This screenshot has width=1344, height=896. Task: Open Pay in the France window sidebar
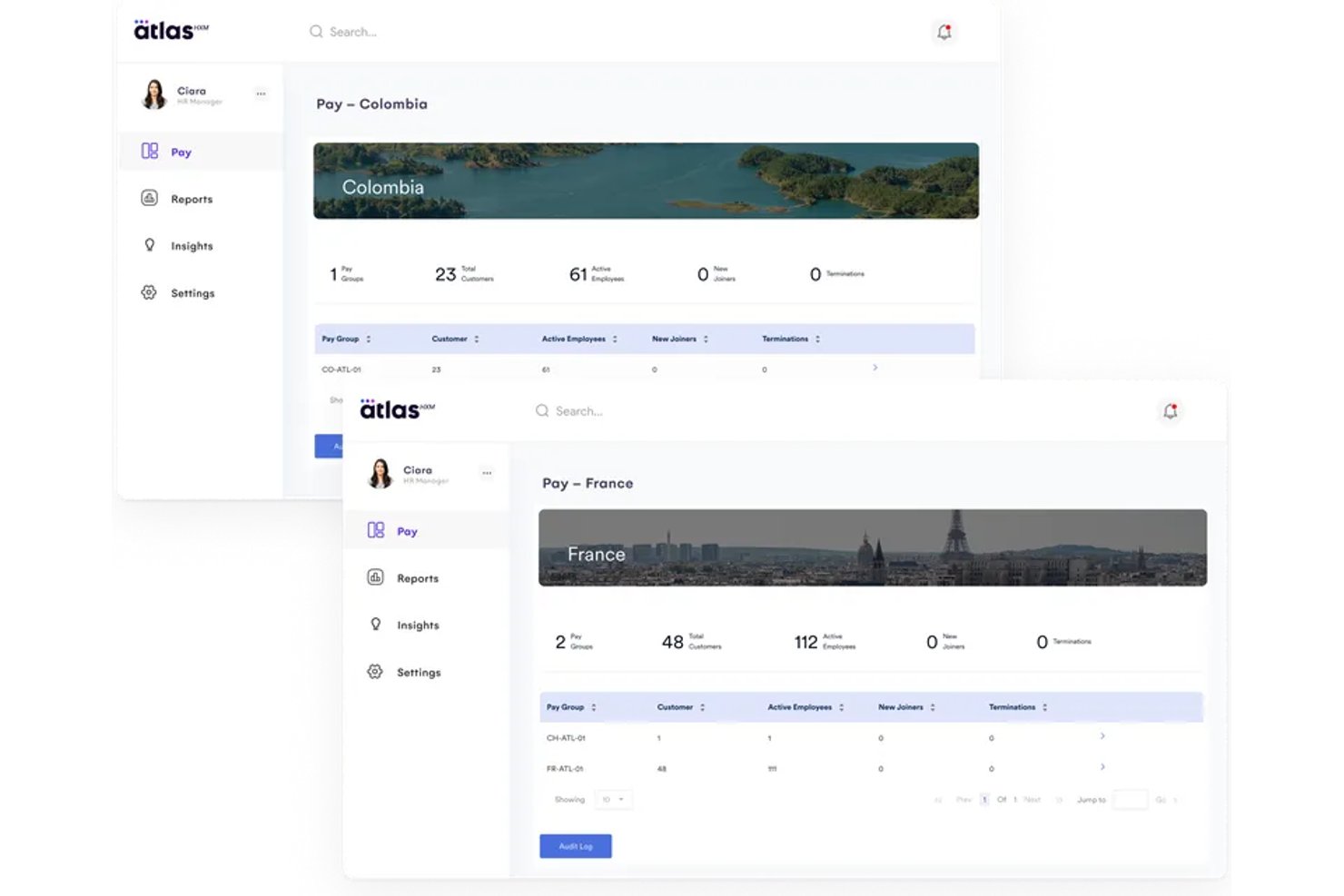point(427,531)
